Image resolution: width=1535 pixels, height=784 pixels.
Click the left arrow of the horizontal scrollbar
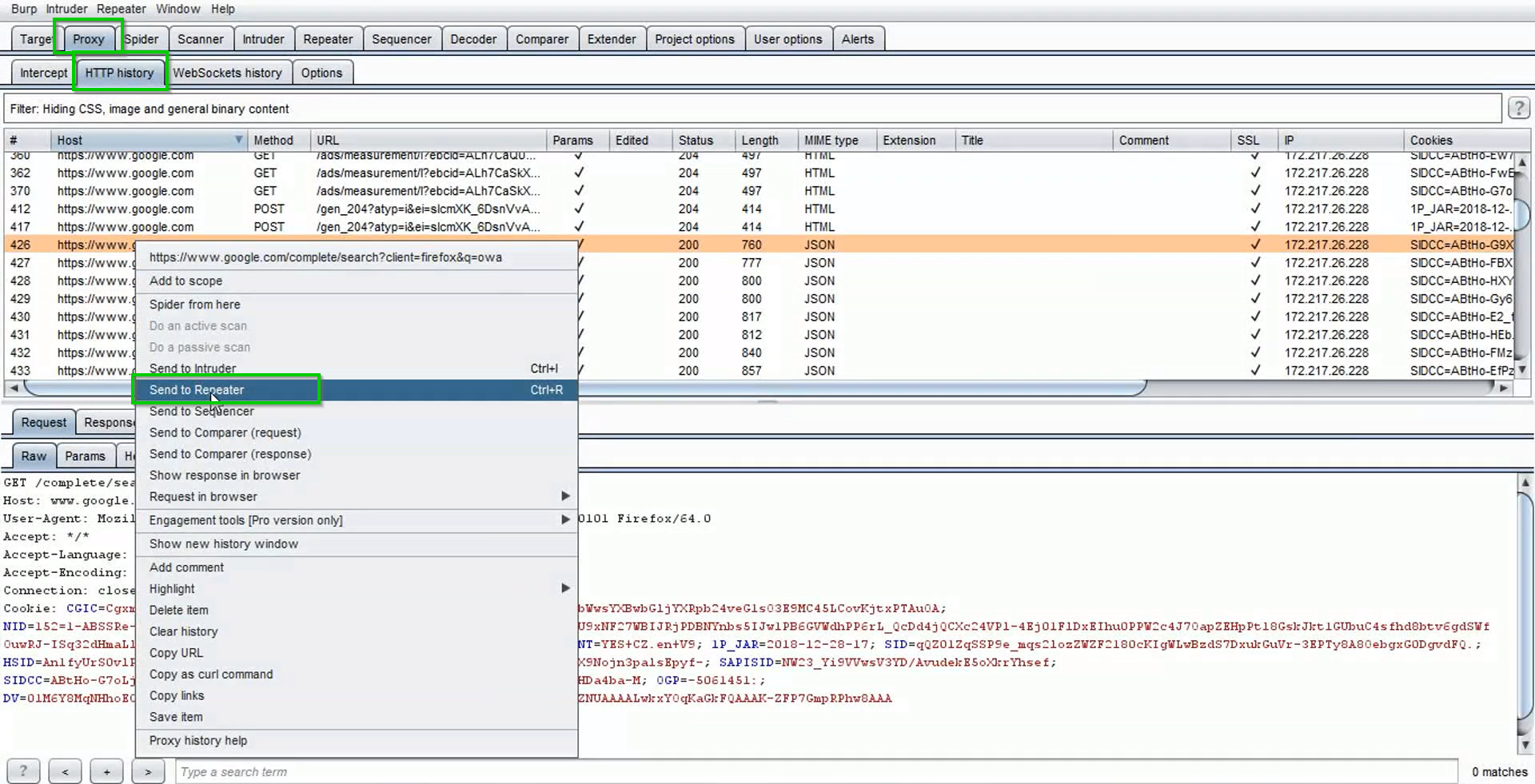[14, 388]
